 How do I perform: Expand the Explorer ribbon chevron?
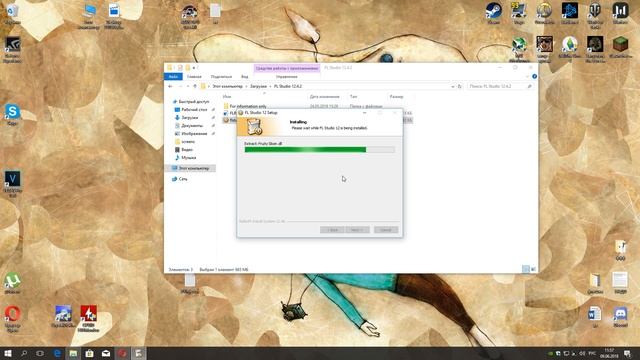527,76
